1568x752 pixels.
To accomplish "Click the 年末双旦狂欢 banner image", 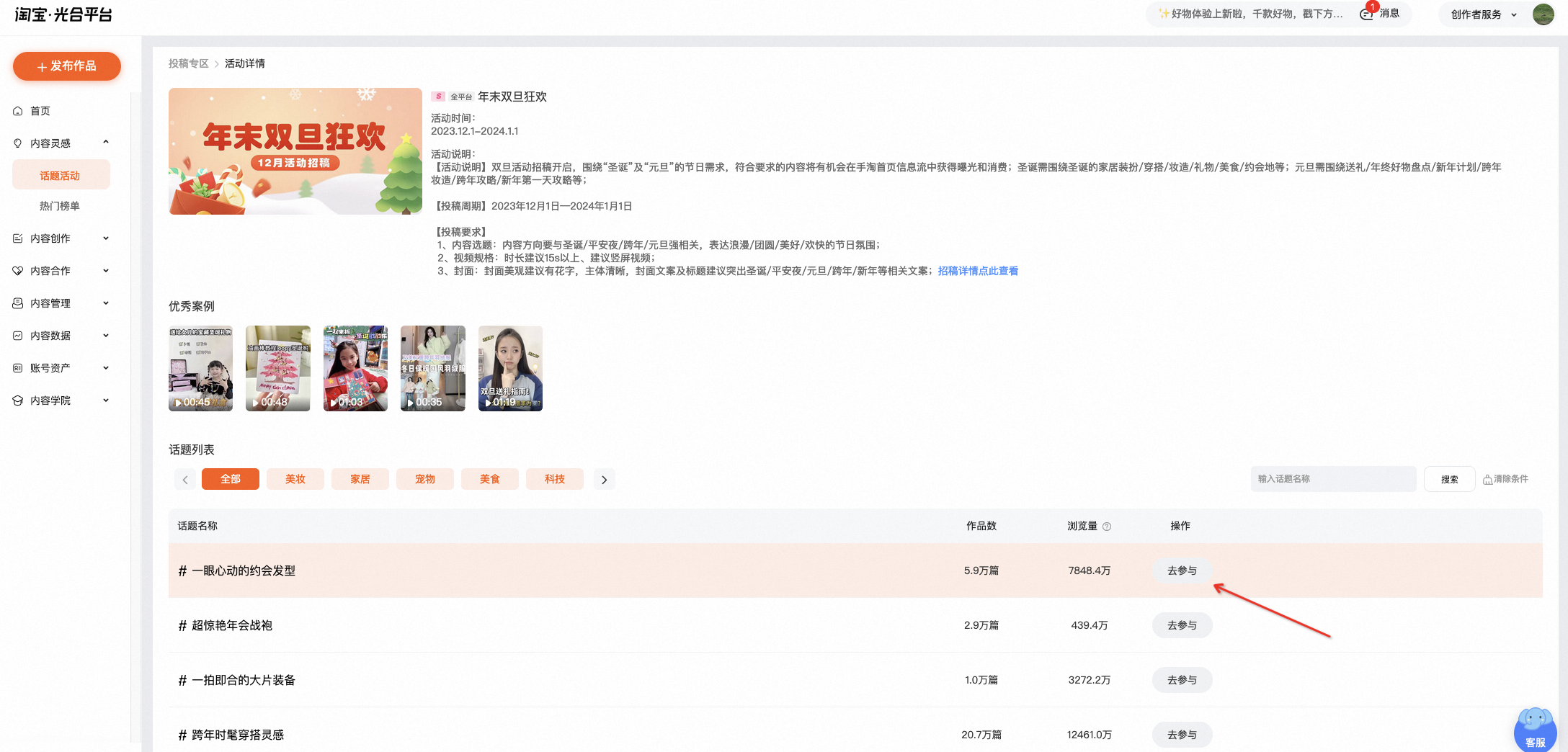I will coord(295,151).
